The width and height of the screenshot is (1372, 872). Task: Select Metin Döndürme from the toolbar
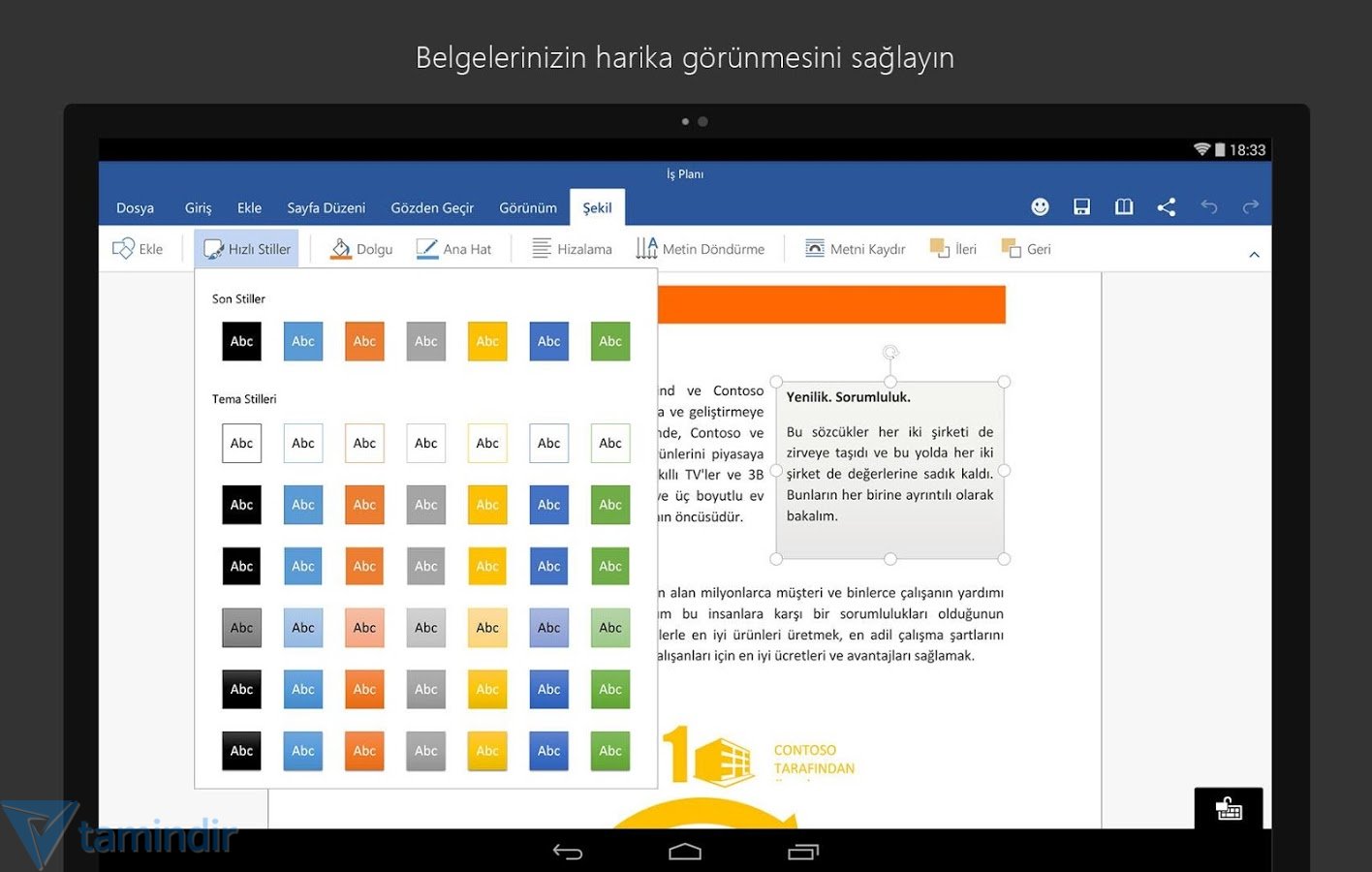click(x=700, y=248)
